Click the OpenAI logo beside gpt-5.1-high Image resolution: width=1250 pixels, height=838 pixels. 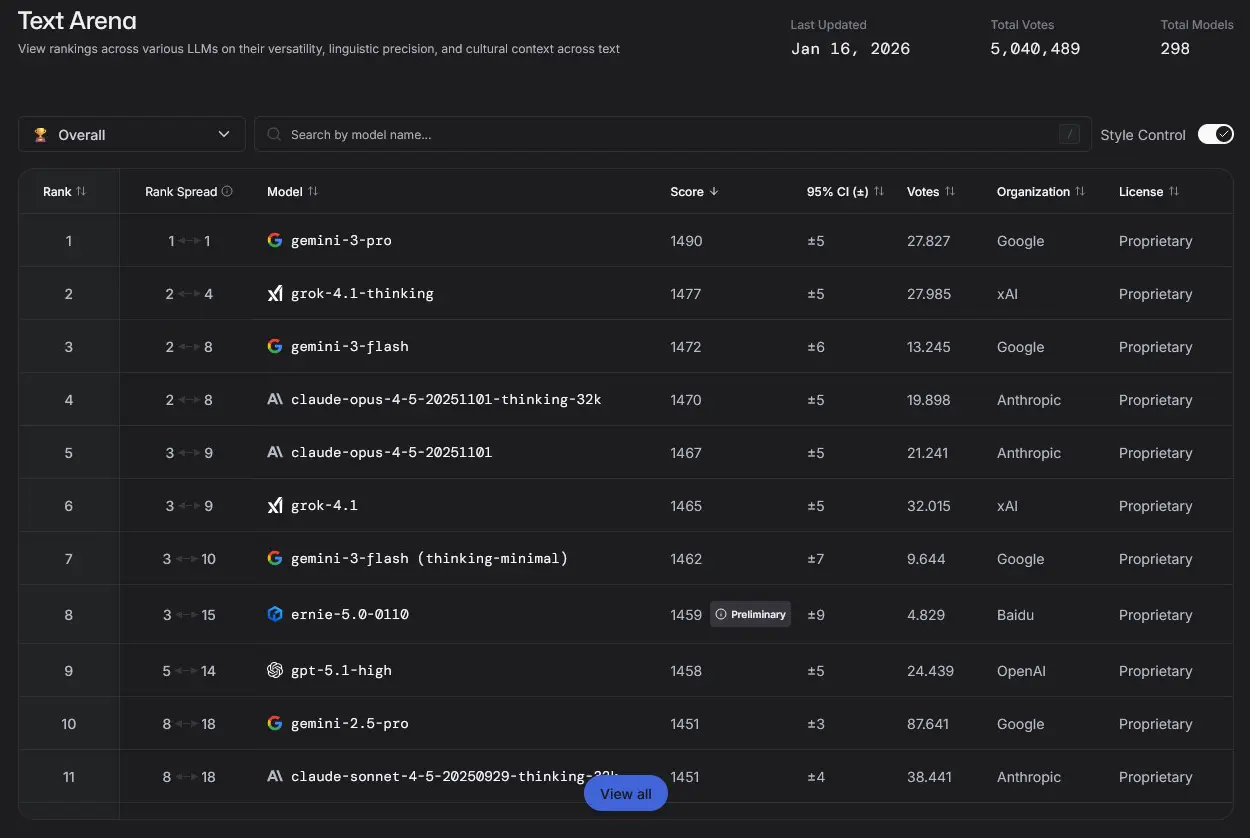click(x=275, y=670)
